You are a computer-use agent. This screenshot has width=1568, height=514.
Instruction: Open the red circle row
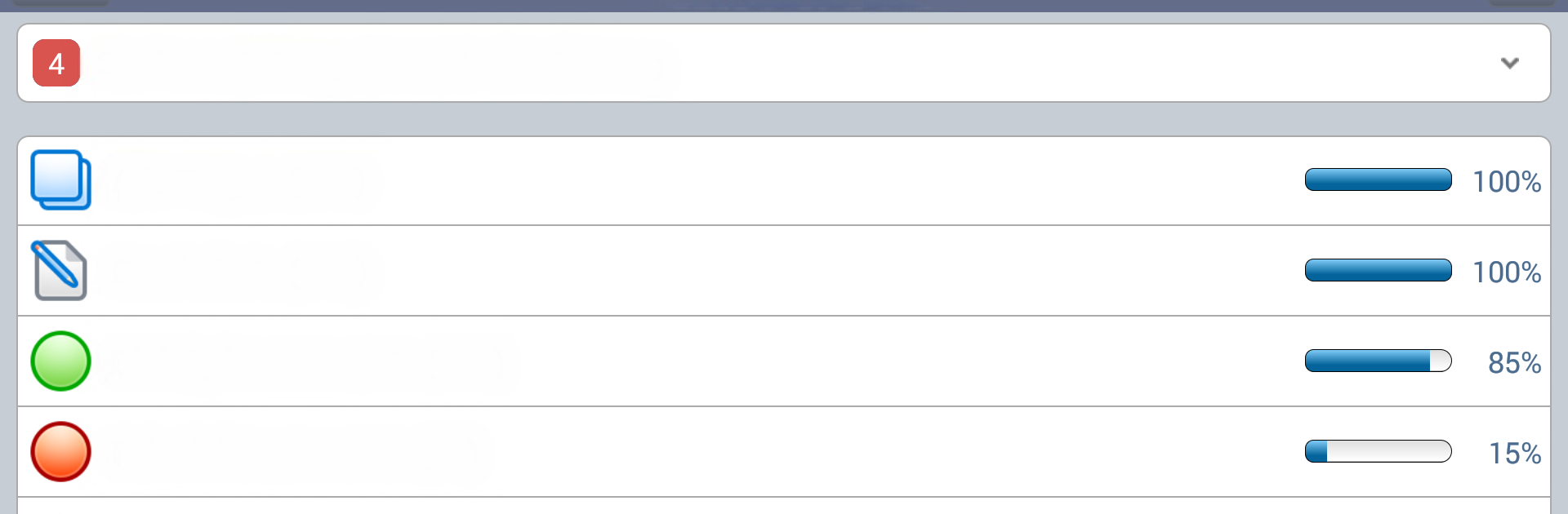[784, 452]
